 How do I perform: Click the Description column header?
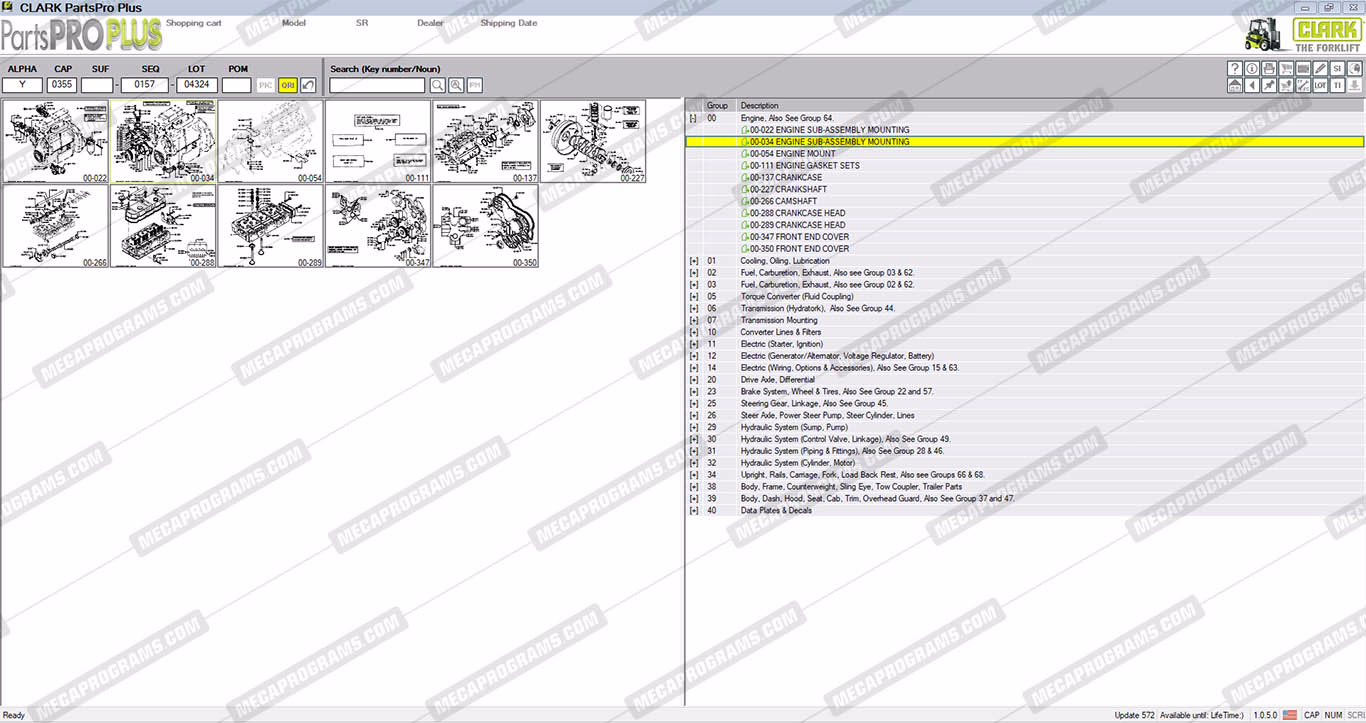[759, 106]
